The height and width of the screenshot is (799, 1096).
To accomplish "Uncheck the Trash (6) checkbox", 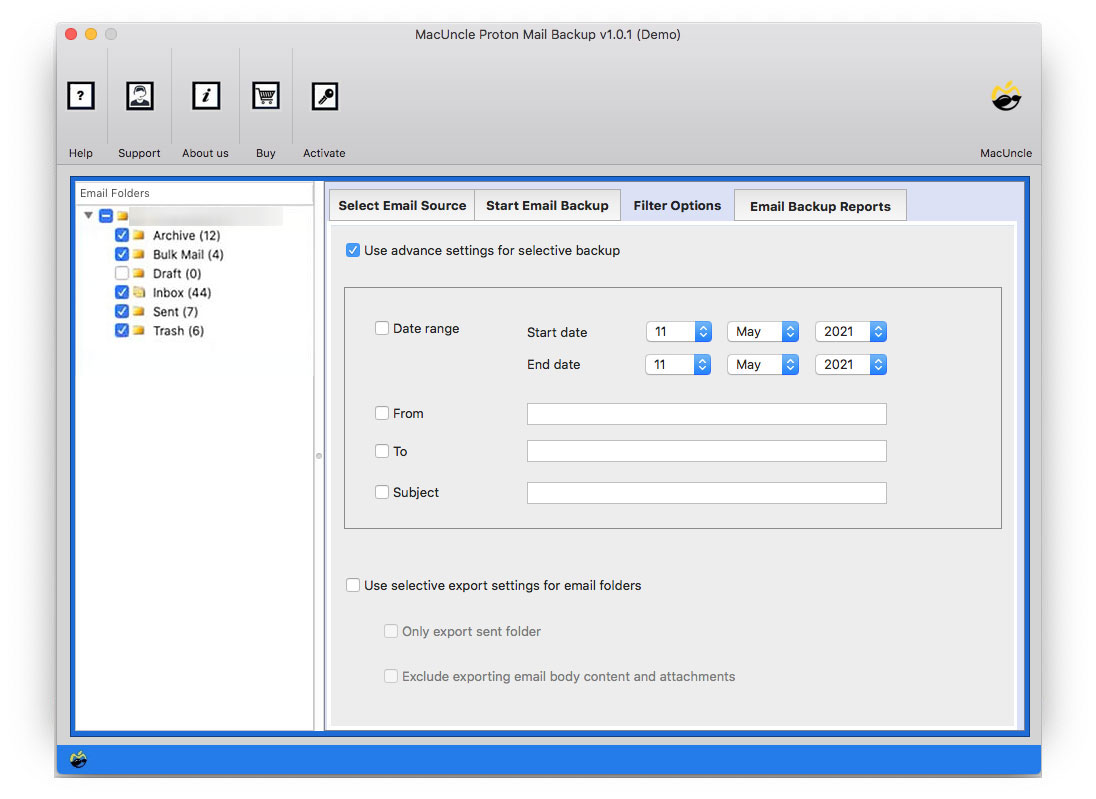I will point(122,330).
